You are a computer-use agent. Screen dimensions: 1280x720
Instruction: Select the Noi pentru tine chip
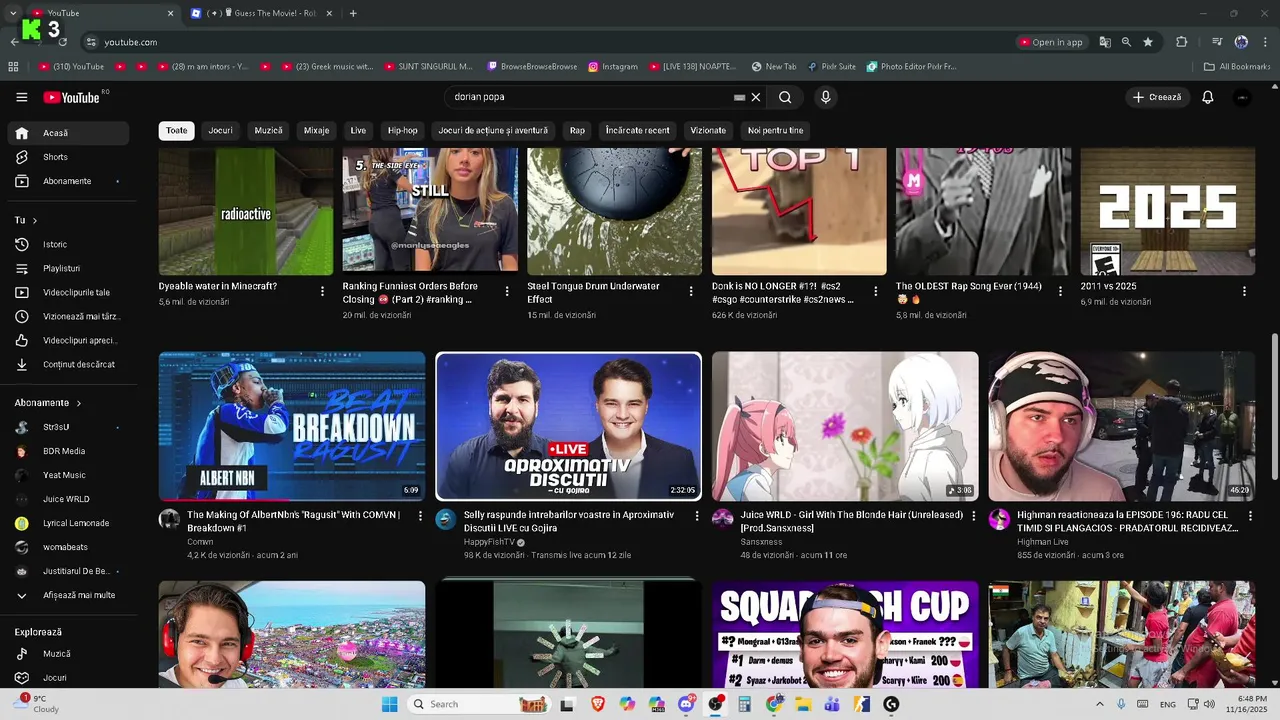775,130
